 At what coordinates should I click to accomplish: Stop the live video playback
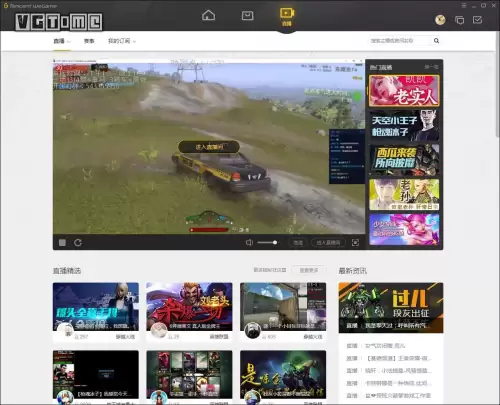[62, 242]
